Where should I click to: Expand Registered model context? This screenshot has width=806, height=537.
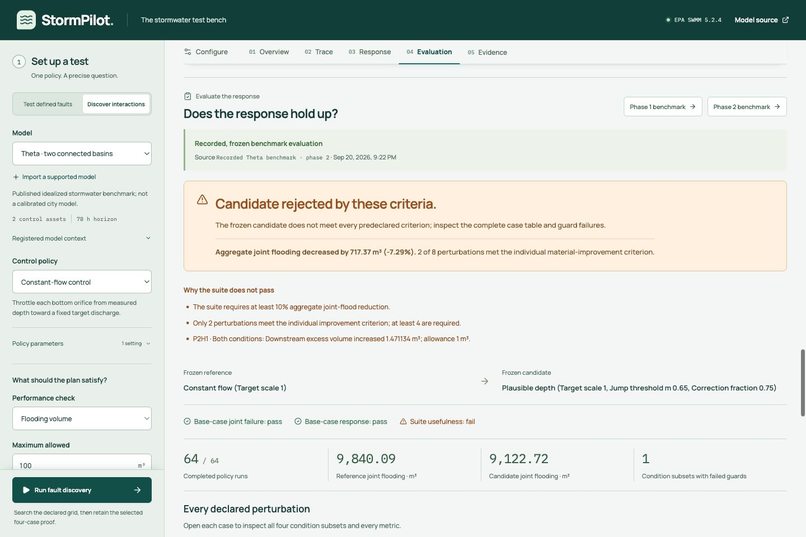click(82, 238)
